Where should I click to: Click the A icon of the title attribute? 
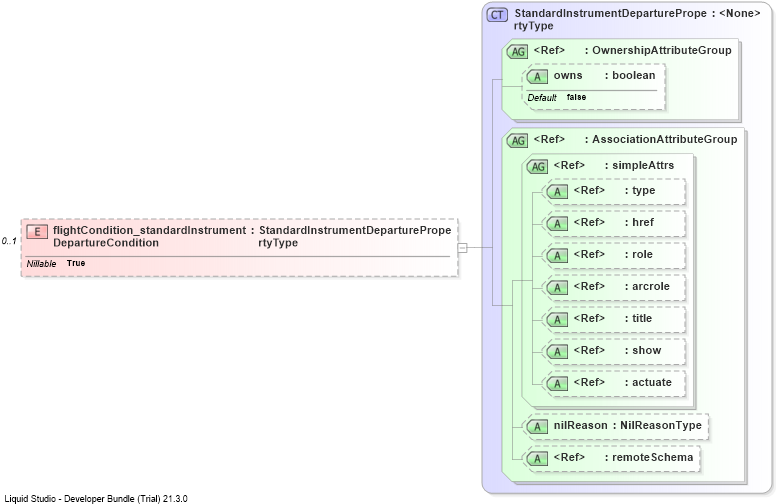tap(557, 320)
